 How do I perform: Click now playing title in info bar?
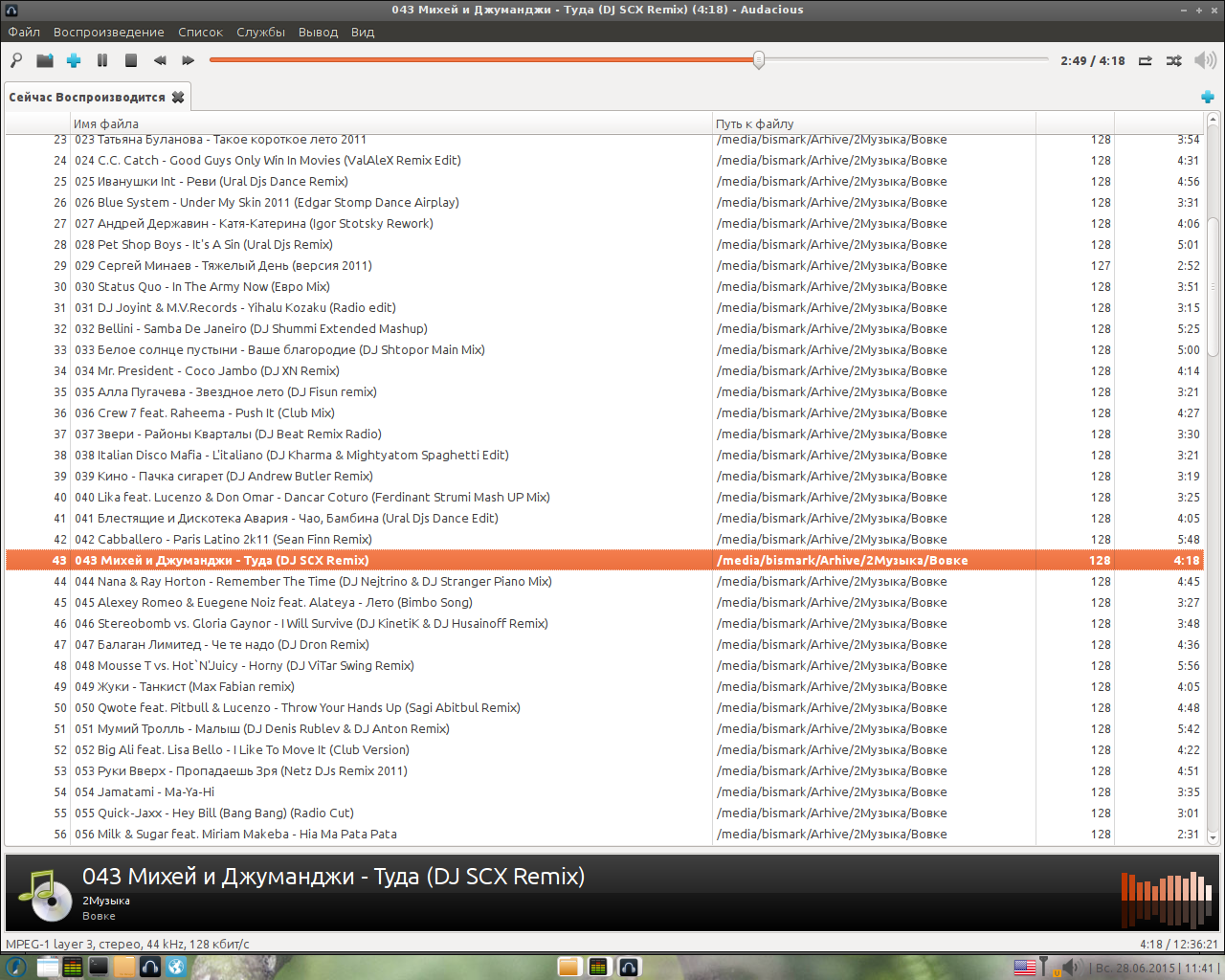(333, 877)
